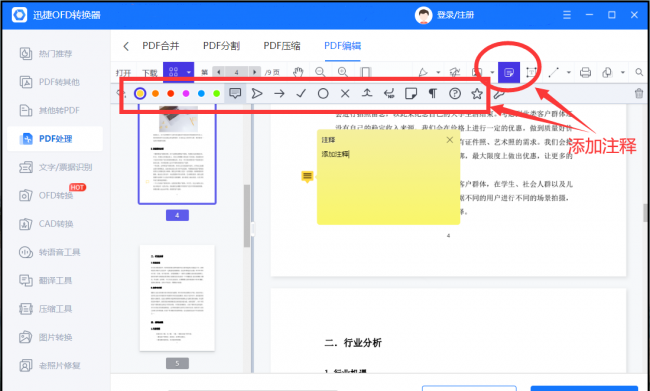Select the question mark help annotation icon
Viewport: 650px width, 391px height.
[455, 94]
